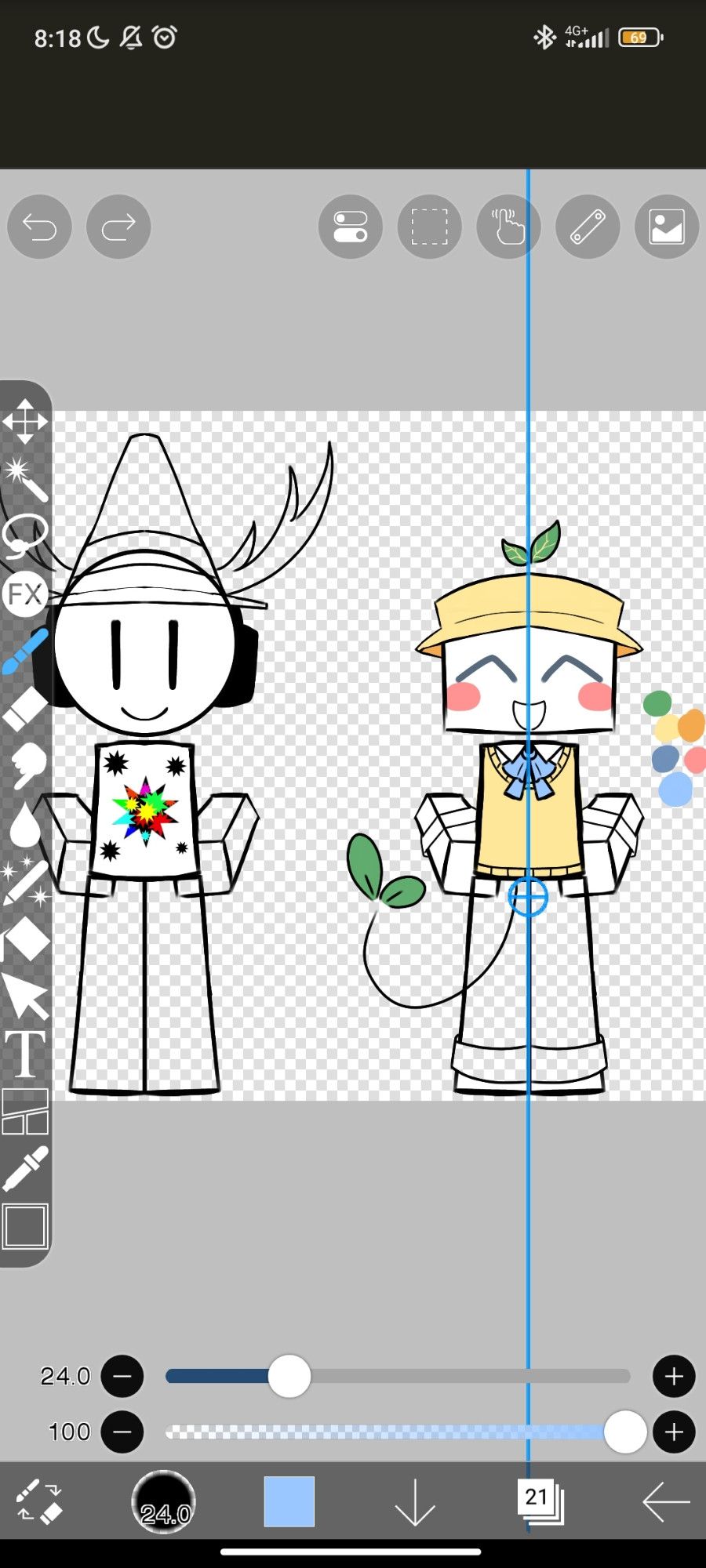Screen dimensions: 706x1568
Task: Open the stabilizer hand icon
Action: point(508,227)
